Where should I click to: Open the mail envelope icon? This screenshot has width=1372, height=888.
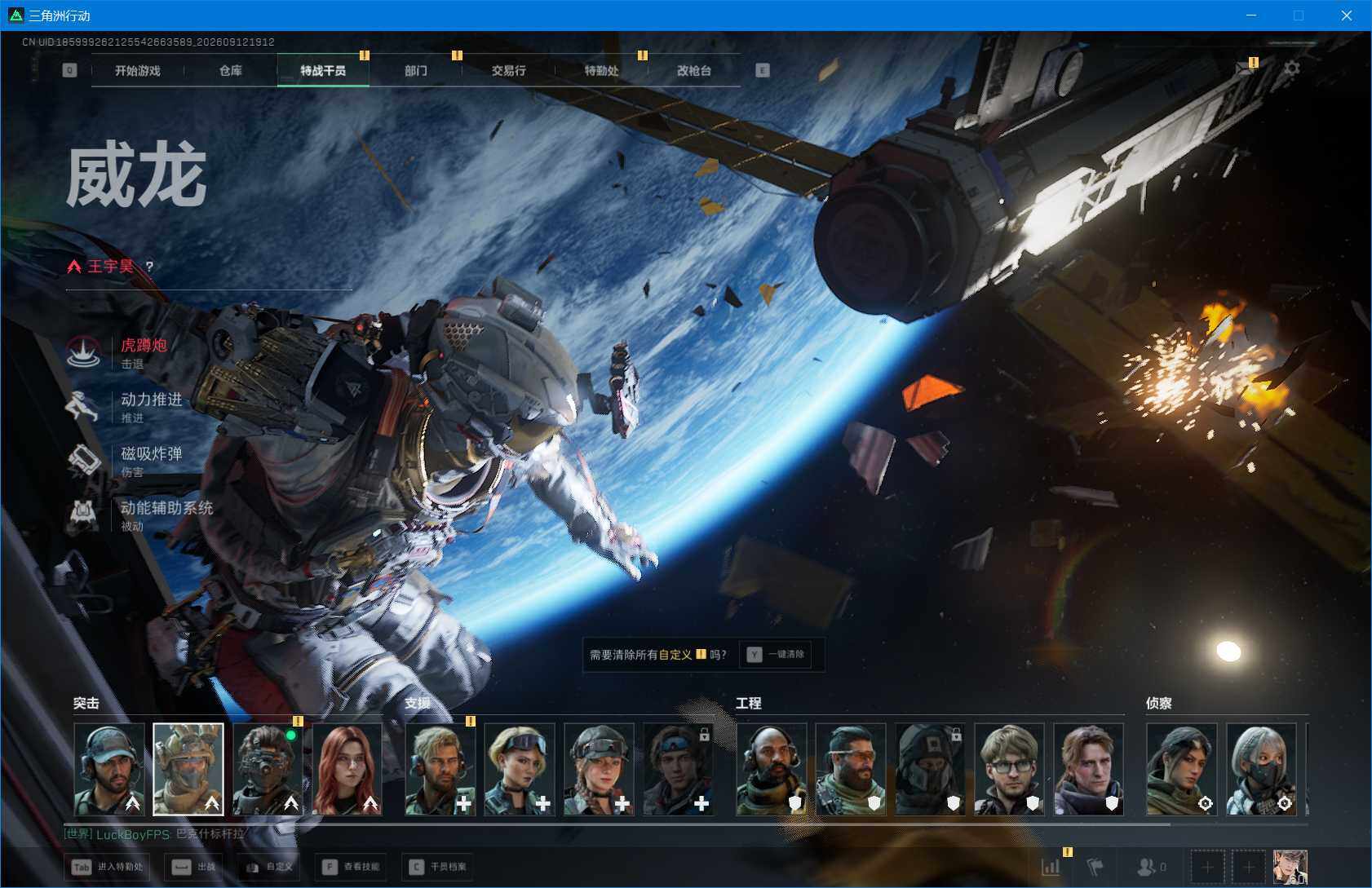tap(1246, 68)
